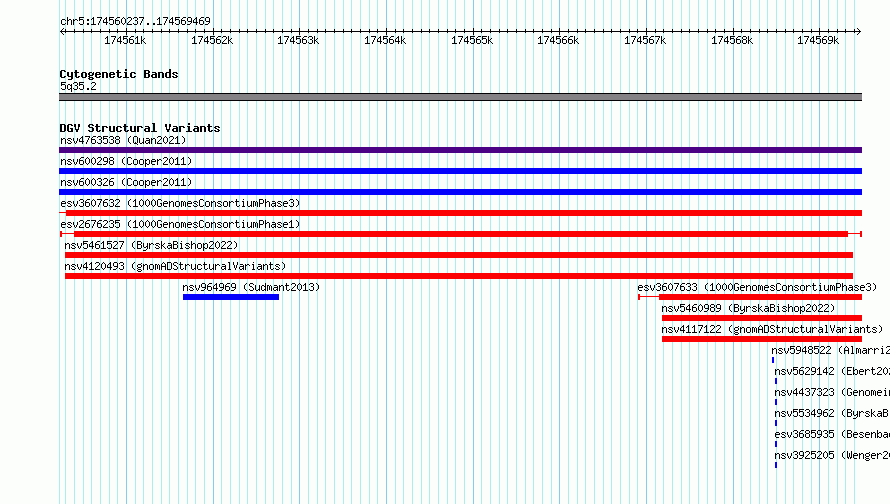Open the nsv5629142 (Ebert) variant label
The height and width of the screenshot is (504, 890).
point(832,371)
